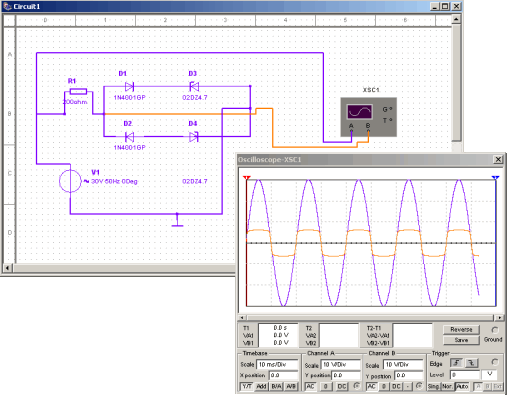Viewport: 511px width, 395px height.
Task: Click the oscilloscope display's left scroll arrow
Action: point(242,318)
